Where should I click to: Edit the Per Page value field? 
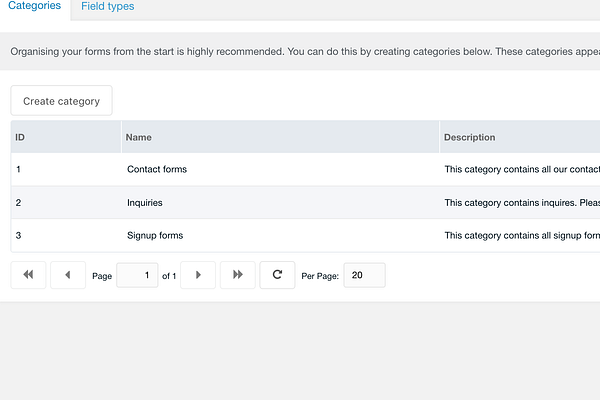pos(365,275)
